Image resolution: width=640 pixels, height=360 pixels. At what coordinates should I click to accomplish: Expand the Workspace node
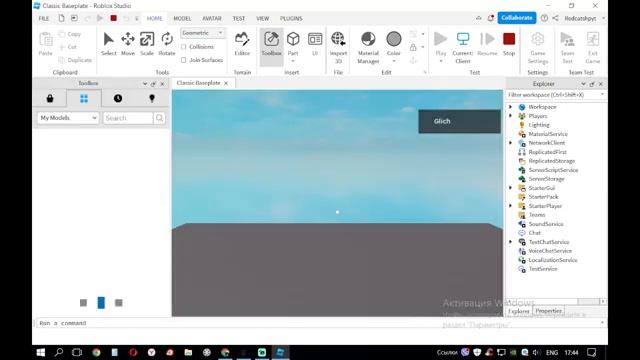tap(510, 107)
